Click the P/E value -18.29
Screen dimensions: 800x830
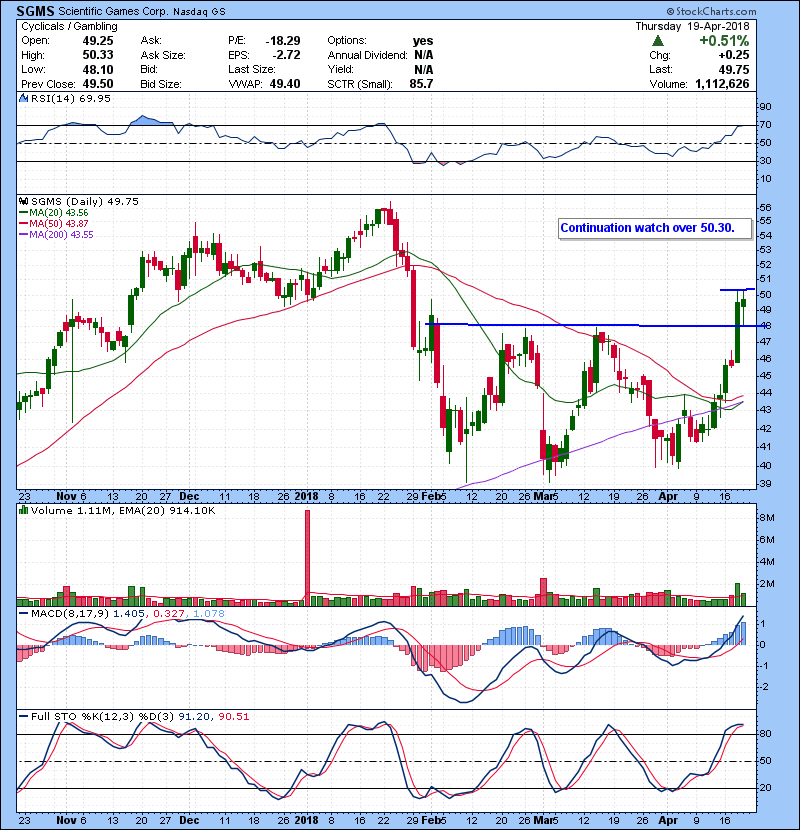point(283,41)
